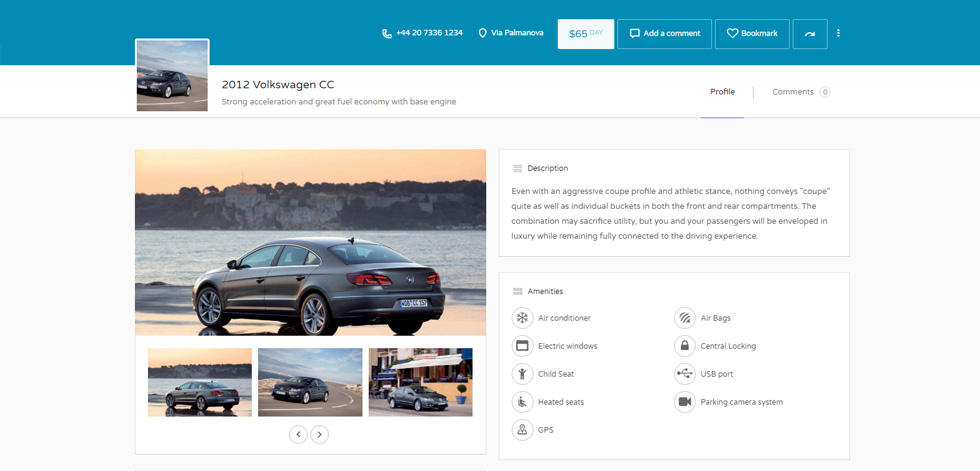Viewport: 980px width, 471px height.
Task: Click the Parking camera system label
Action: tap(742, 402)
